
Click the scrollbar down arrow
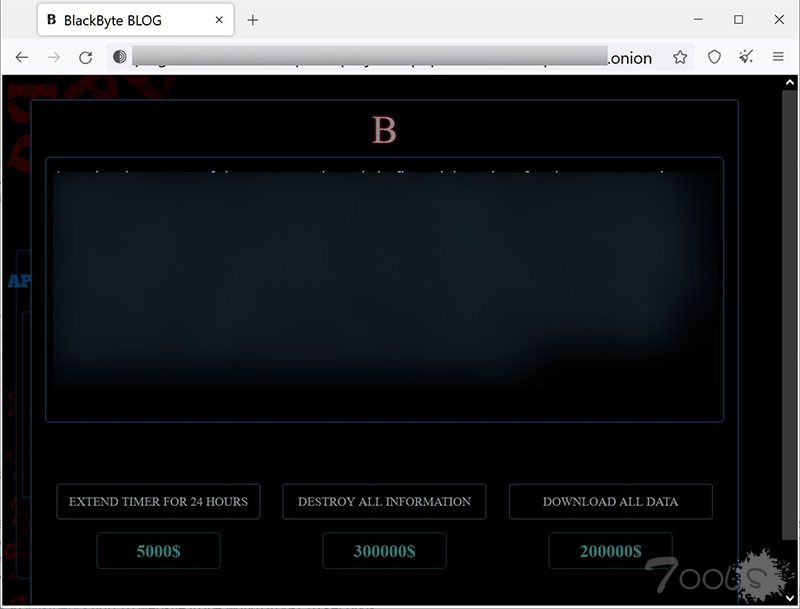[x=791, y=598]
